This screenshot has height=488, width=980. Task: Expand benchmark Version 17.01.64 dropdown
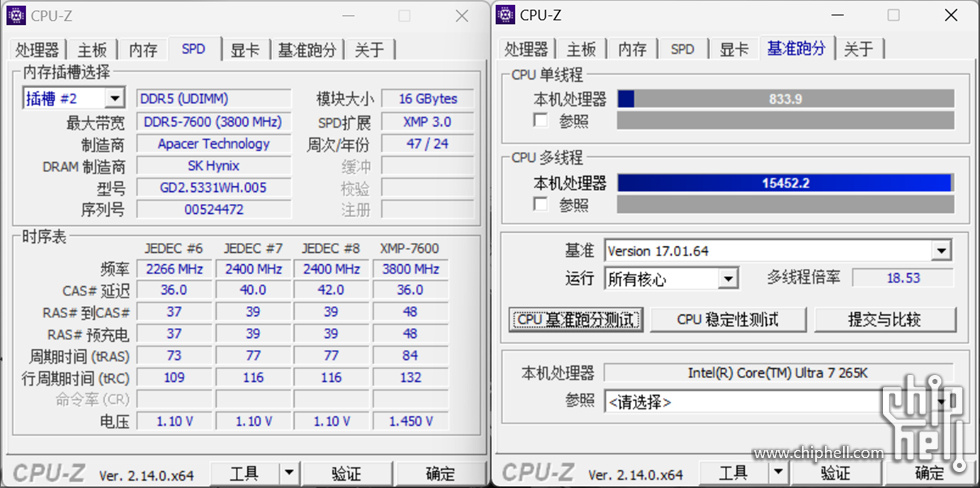pyautogui.click(x=941, y=251)
